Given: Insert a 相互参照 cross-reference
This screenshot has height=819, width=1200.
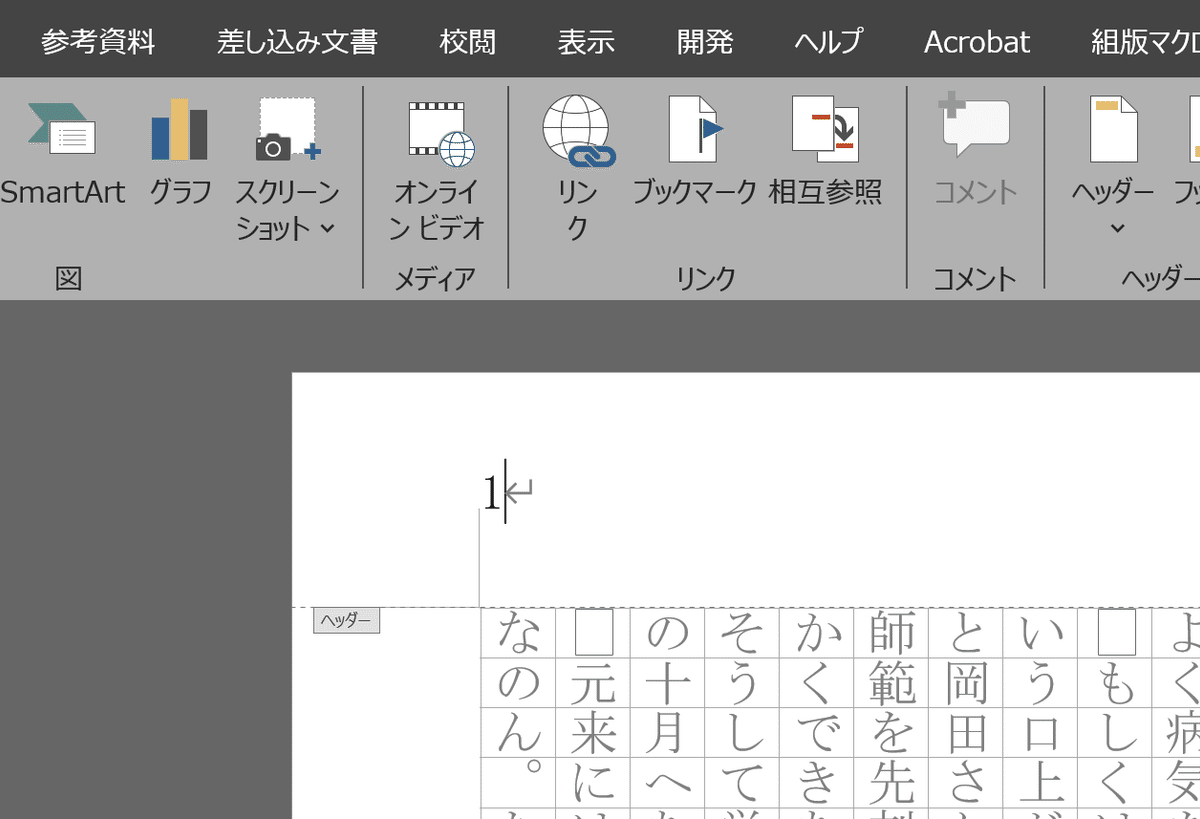Looking at the screenshot, I should pos(825,151).
